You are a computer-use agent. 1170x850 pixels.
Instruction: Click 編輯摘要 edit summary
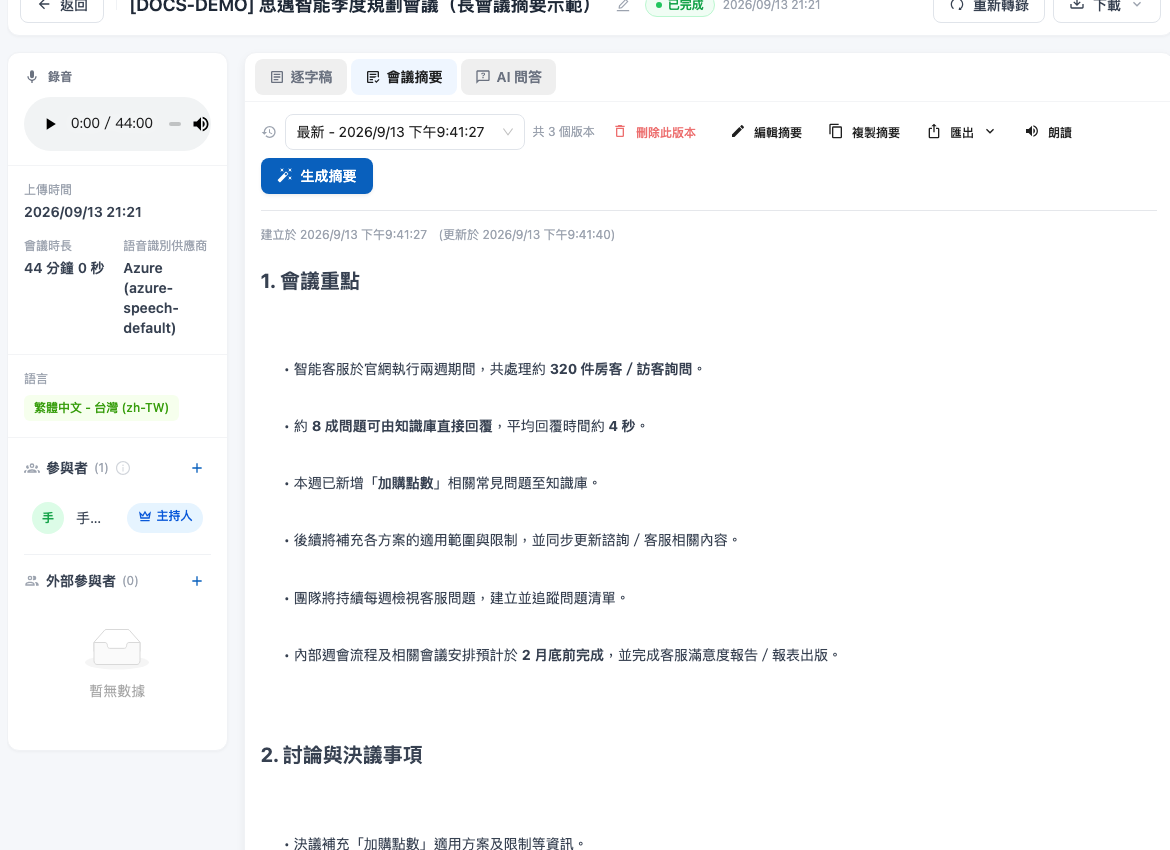coord(766,132)
